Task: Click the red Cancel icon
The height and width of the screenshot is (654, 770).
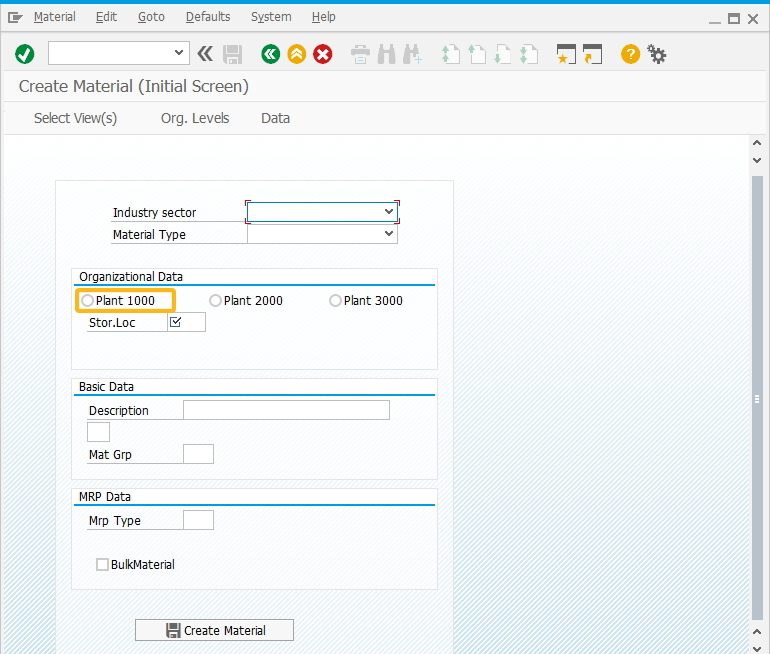Action: click(x=323, y=54)
